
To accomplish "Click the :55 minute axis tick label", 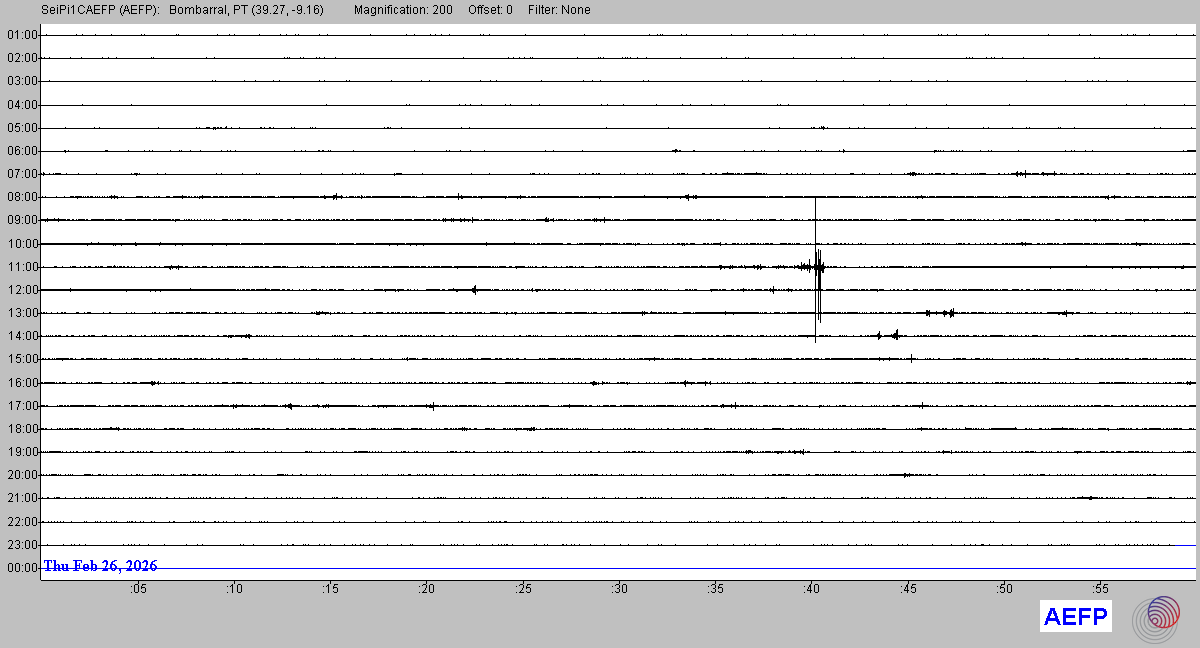I will (x=1100, y=589).
